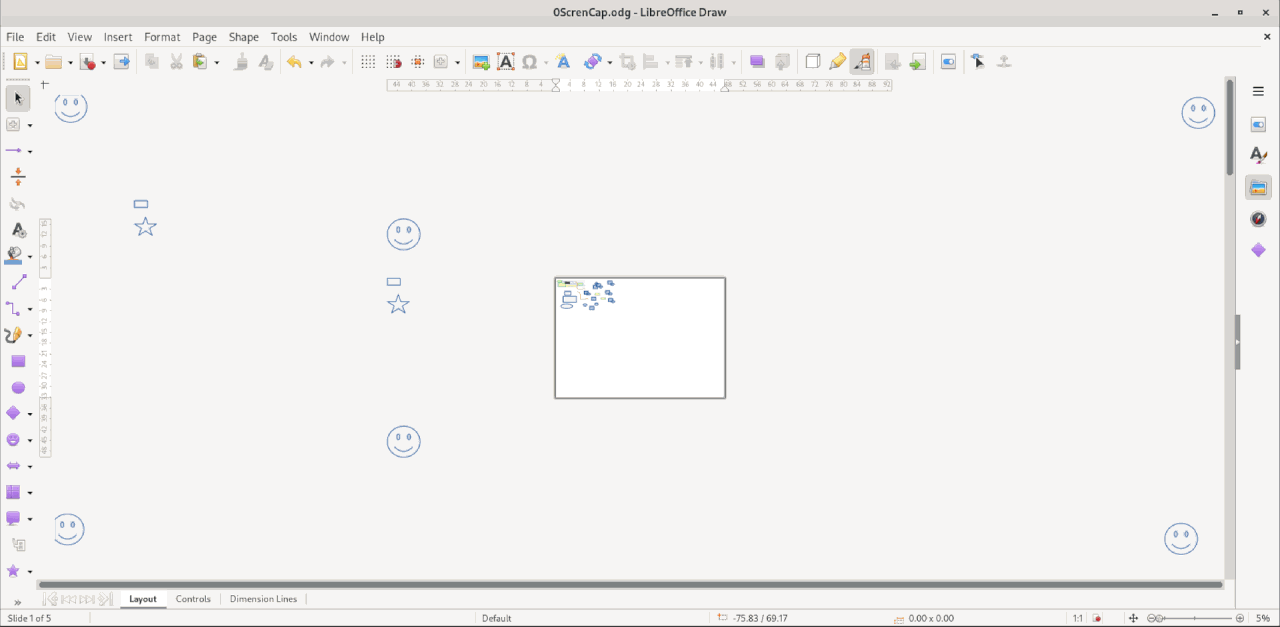Select the Ellipse tool
Image resolution: width=1280 pixels, height=627 pixels.
coord(17,387)
